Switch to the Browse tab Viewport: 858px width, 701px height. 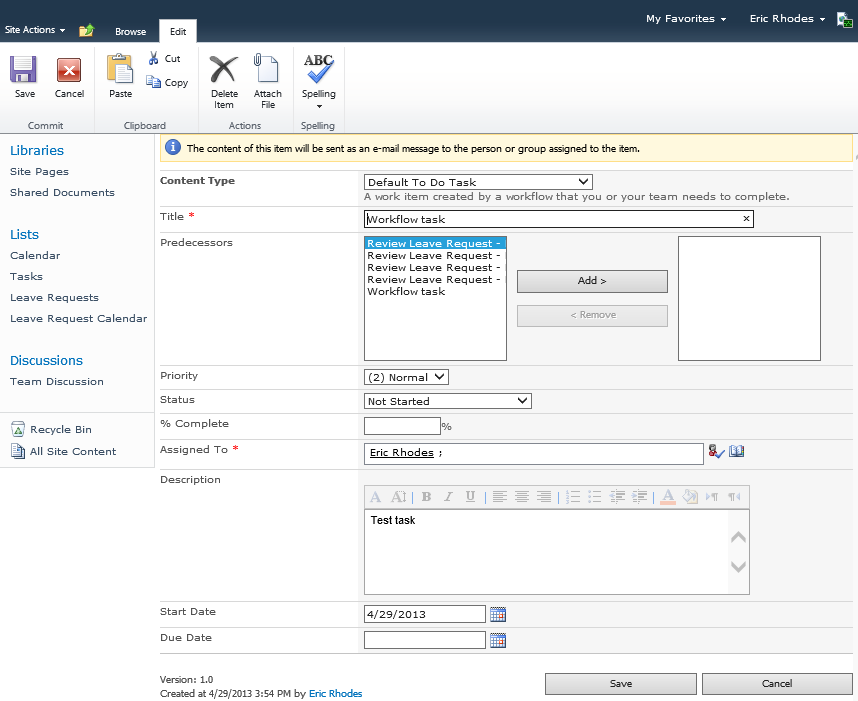(x=130, y=32)
